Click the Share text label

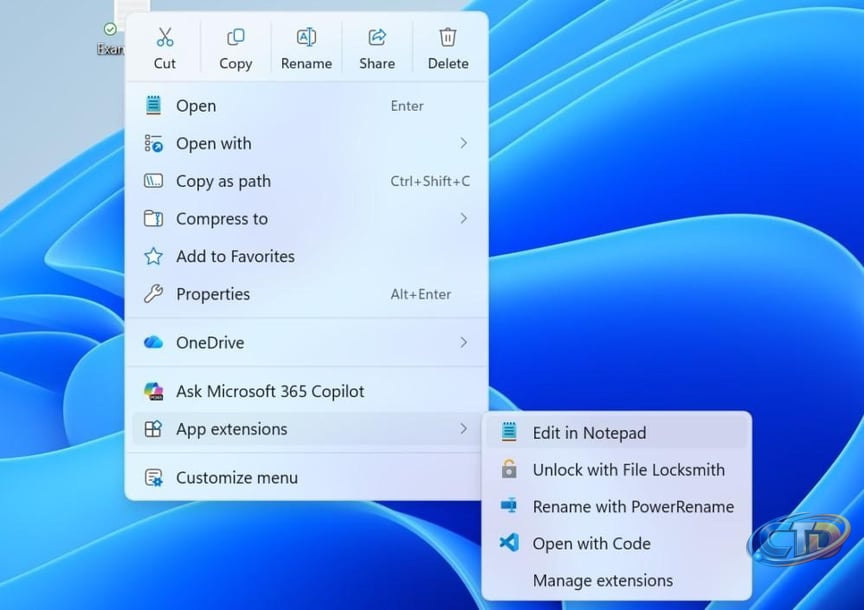[377, 63]
